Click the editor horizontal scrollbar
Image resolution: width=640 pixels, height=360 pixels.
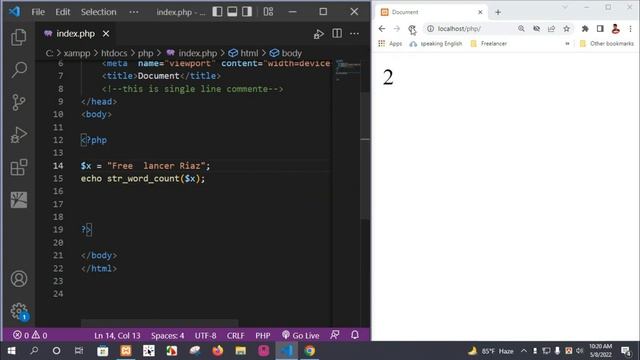click(x=159, y=323)
